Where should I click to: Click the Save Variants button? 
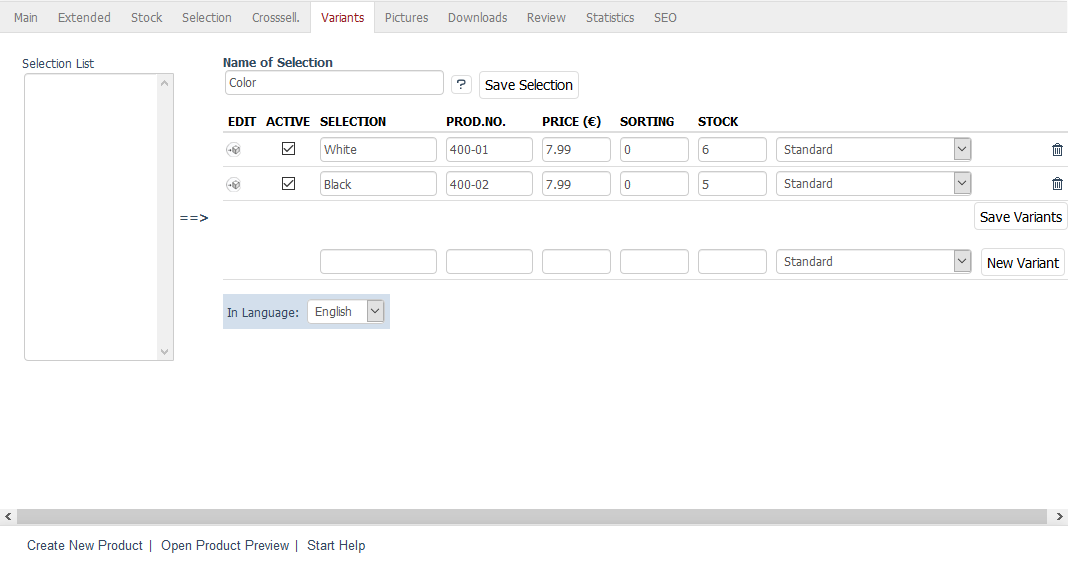(x=1020, y=217)
